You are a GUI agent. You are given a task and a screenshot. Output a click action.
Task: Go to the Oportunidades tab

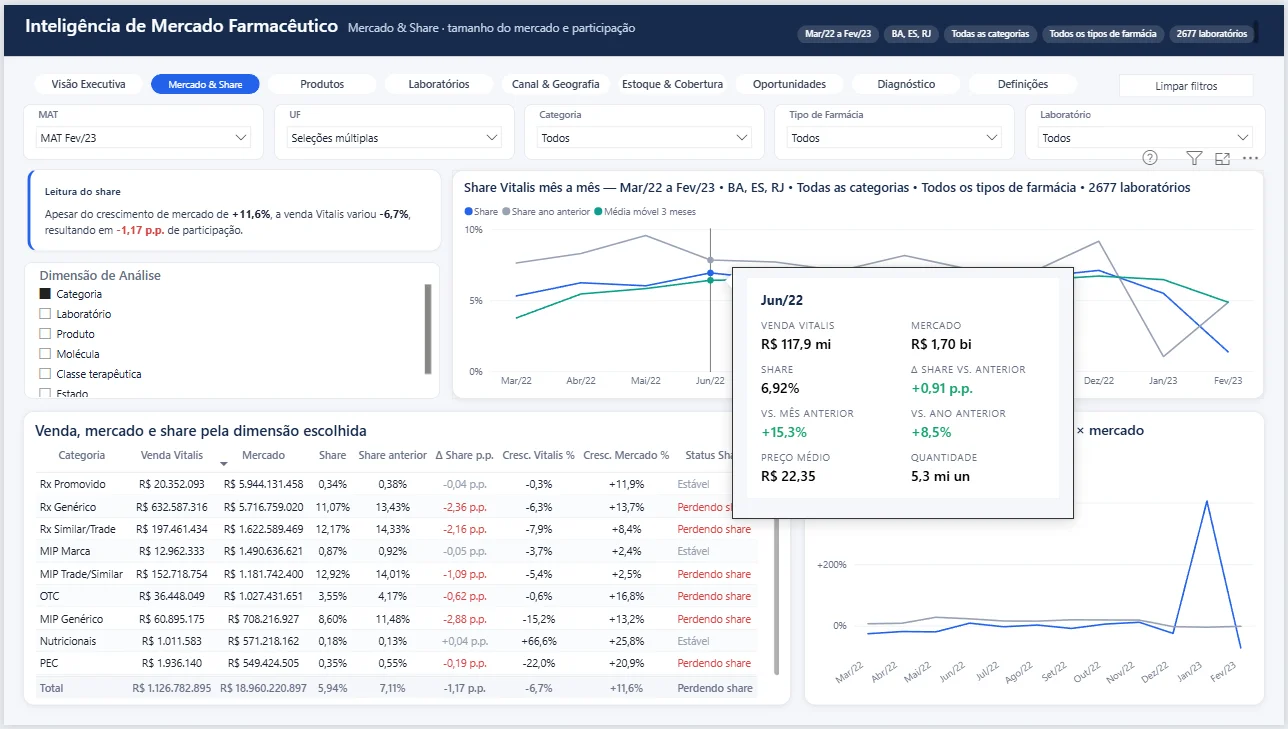pos(789,84)
